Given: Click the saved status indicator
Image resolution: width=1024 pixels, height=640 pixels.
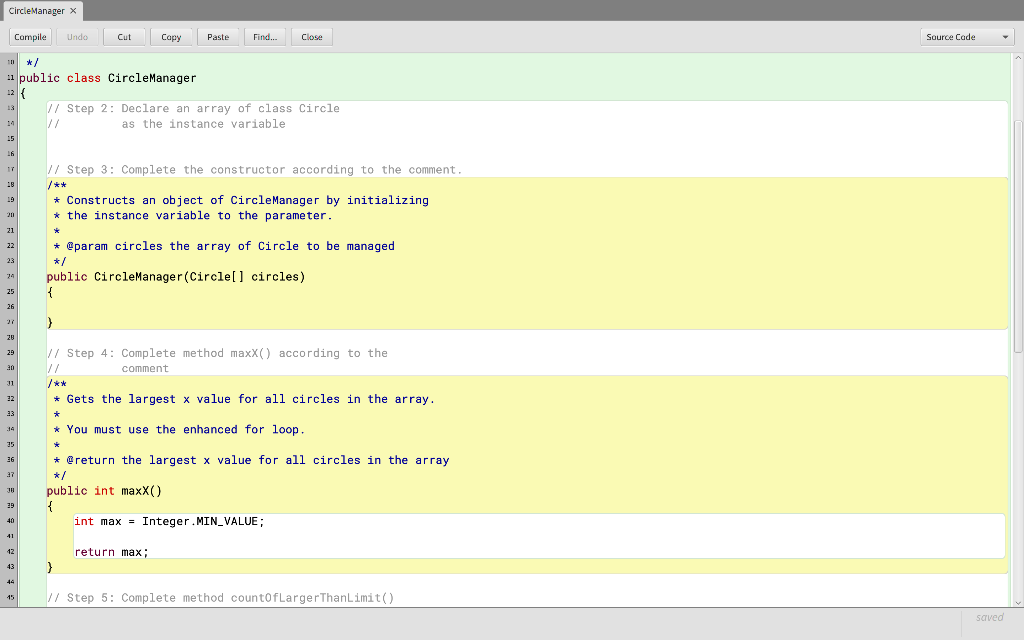Looking at the screenshot, I should point(989,617).
